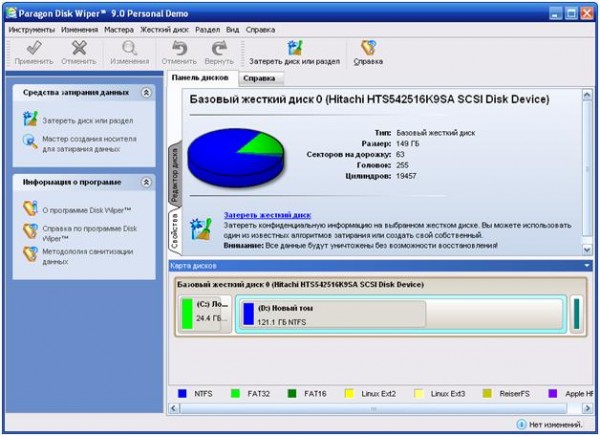Click the properties panel scroll up arrow

click(587, 95)
